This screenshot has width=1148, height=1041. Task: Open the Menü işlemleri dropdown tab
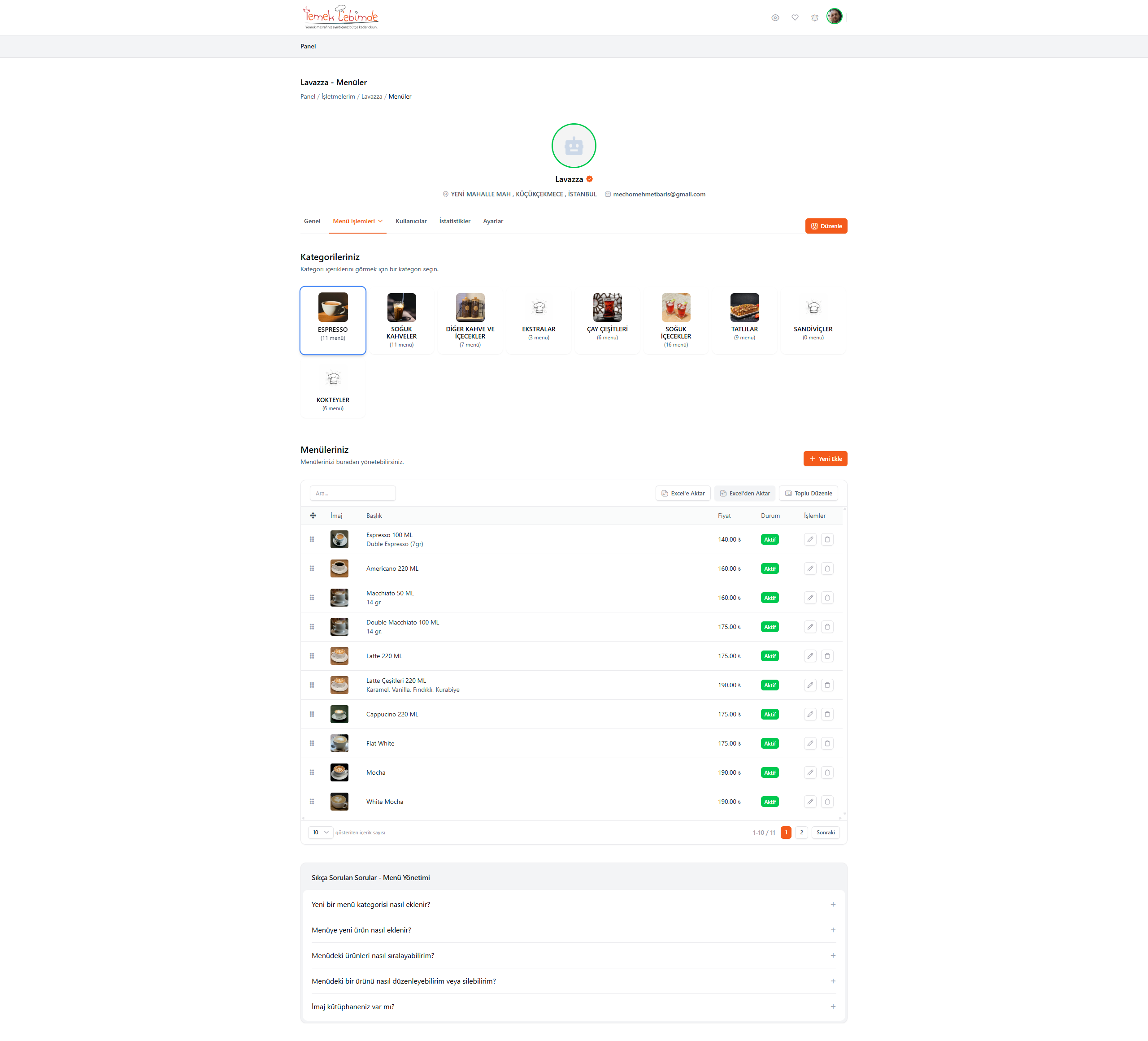click(x=357, y=221)
